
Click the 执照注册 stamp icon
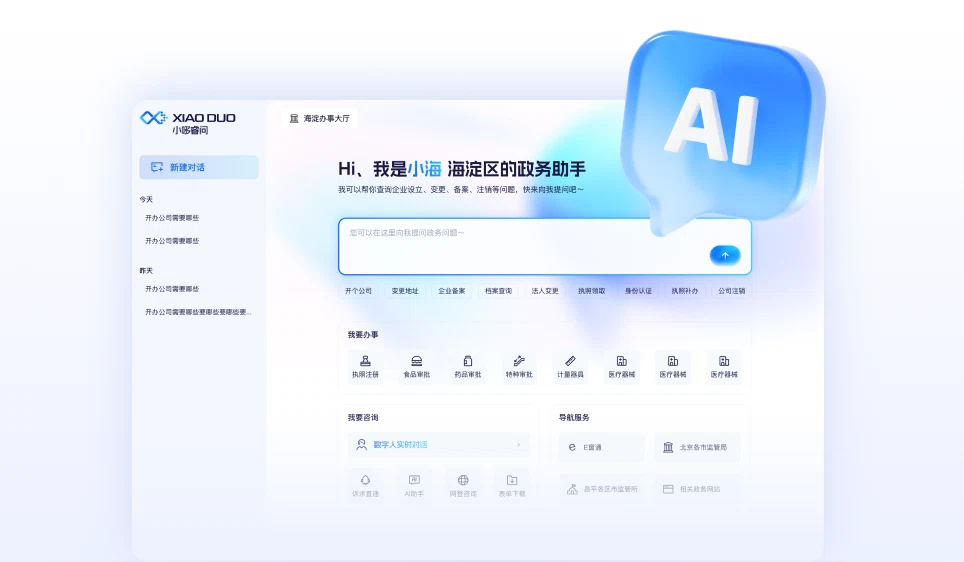point(365,361)
